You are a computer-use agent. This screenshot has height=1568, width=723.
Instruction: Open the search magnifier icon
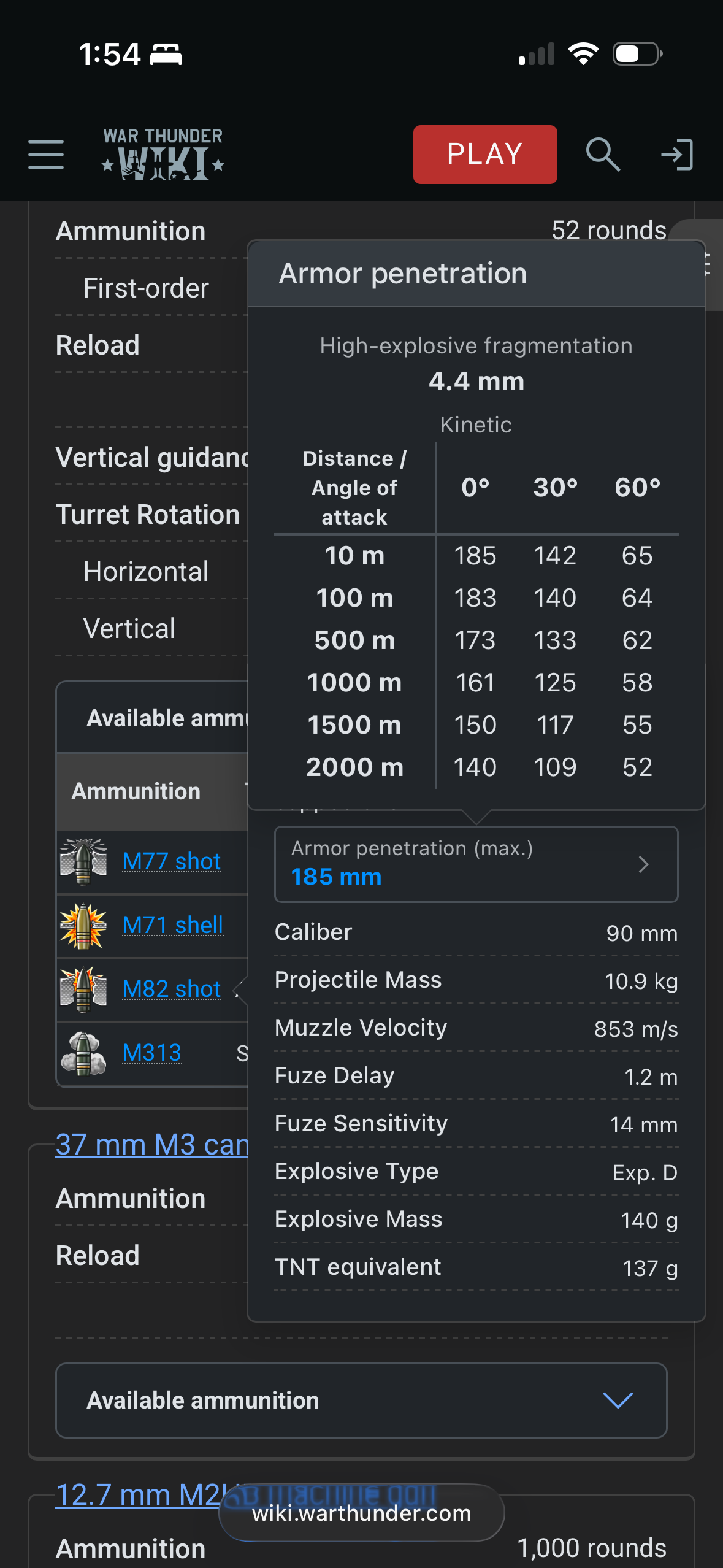point(602,154)
